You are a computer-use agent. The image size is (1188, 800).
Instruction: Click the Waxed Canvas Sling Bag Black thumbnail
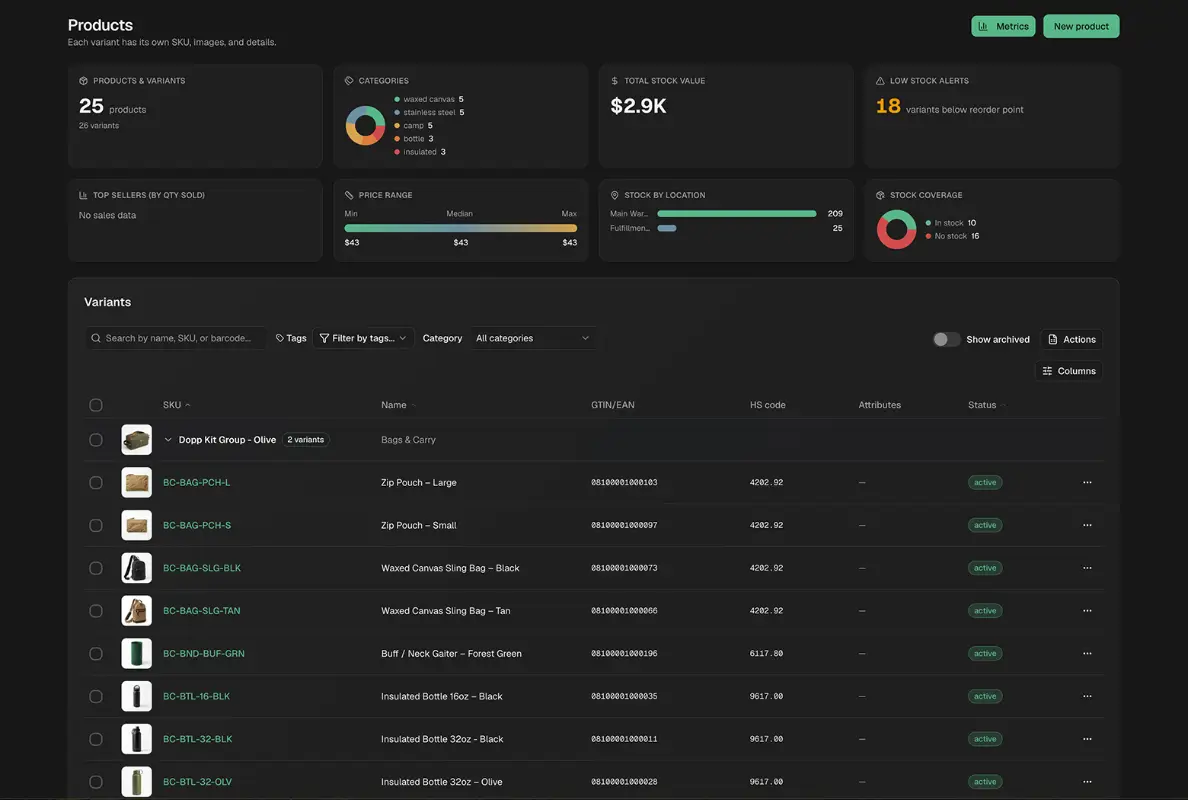click(x=136, y=568)
